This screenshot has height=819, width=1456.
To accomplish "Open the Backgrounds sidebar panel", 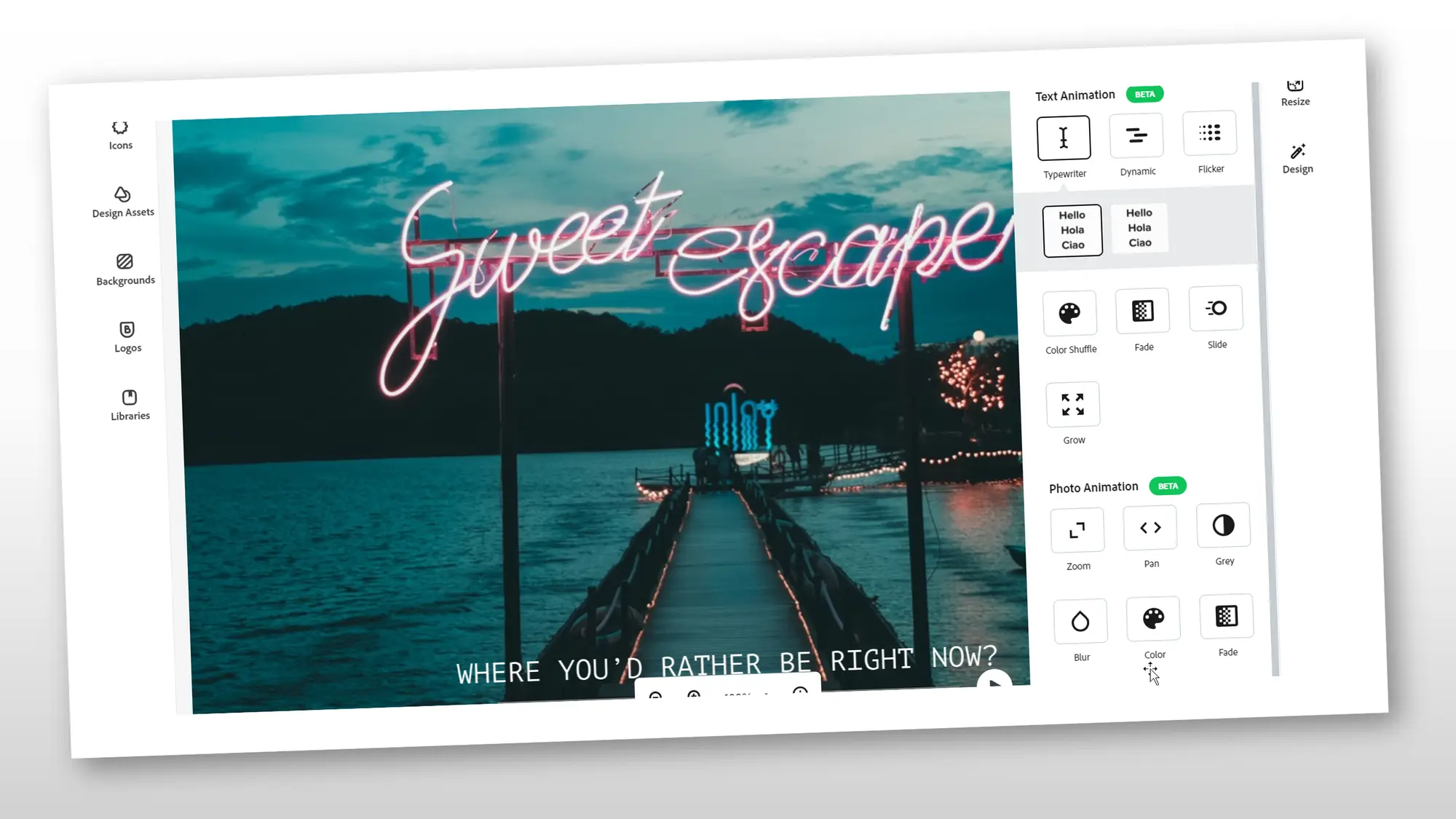I will coord(124,268).
